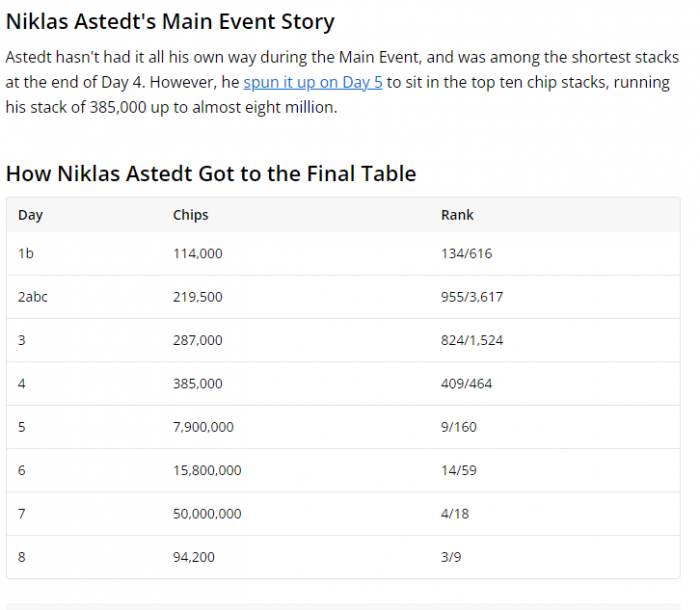Open the "spun it up on Day 5" link
The height and width of the screenshot is (610, 700).
point(312,82)
